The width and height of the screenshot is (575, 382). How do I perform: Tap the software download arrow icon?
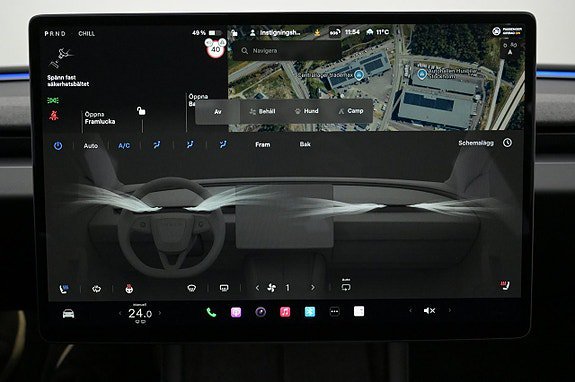(317, 33)
